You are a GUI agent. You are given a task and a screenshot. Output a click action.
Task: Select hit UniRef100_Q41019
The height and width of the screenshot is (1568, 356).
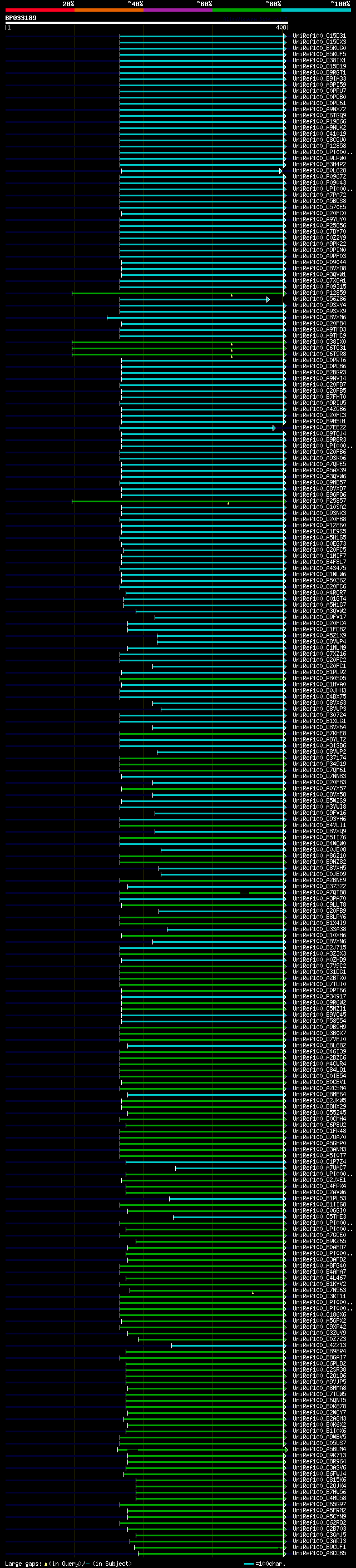[319, 134]
